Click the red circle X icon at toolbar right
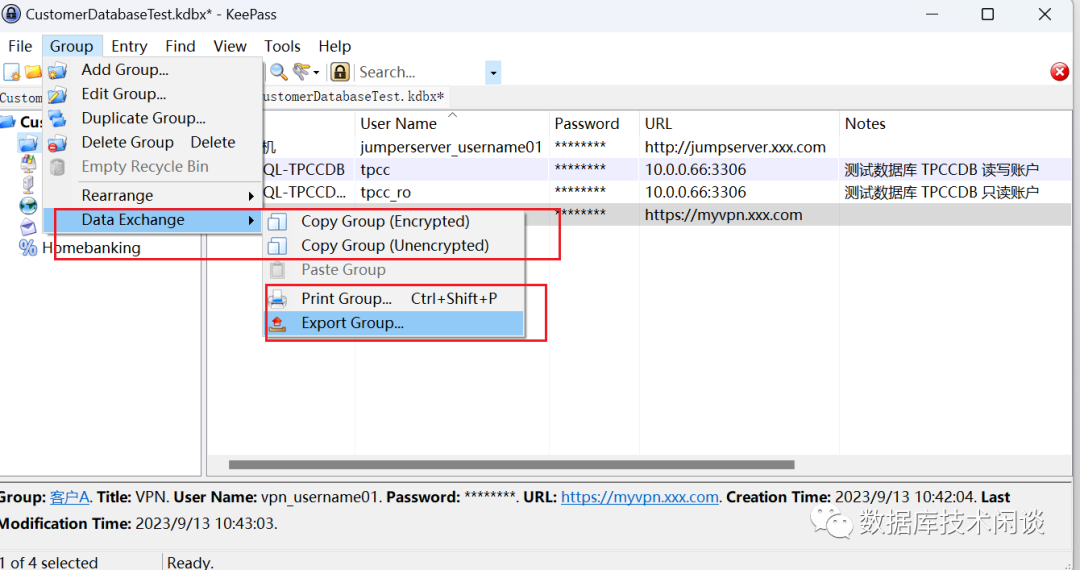The width and height of the screenshot is (1080, 570). coord(1059,72)
